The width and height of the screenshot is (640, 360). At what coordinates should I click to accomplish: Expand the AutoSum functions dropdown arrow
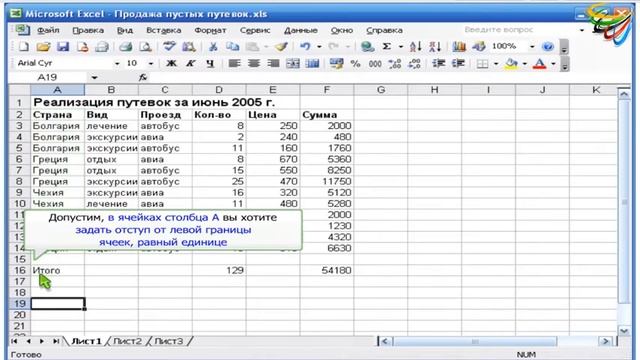coord(401,47)
